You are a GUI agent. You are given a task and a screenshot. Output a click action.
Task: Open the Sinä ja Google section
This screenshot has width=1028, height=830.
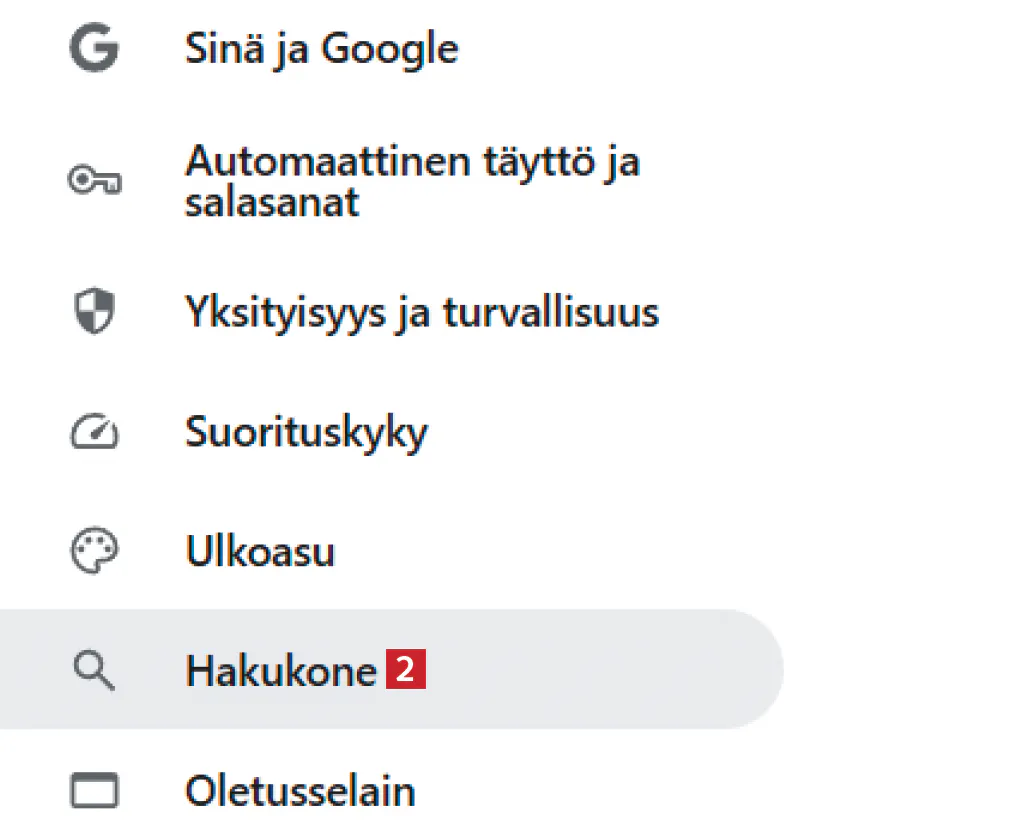tap(321, 49)
